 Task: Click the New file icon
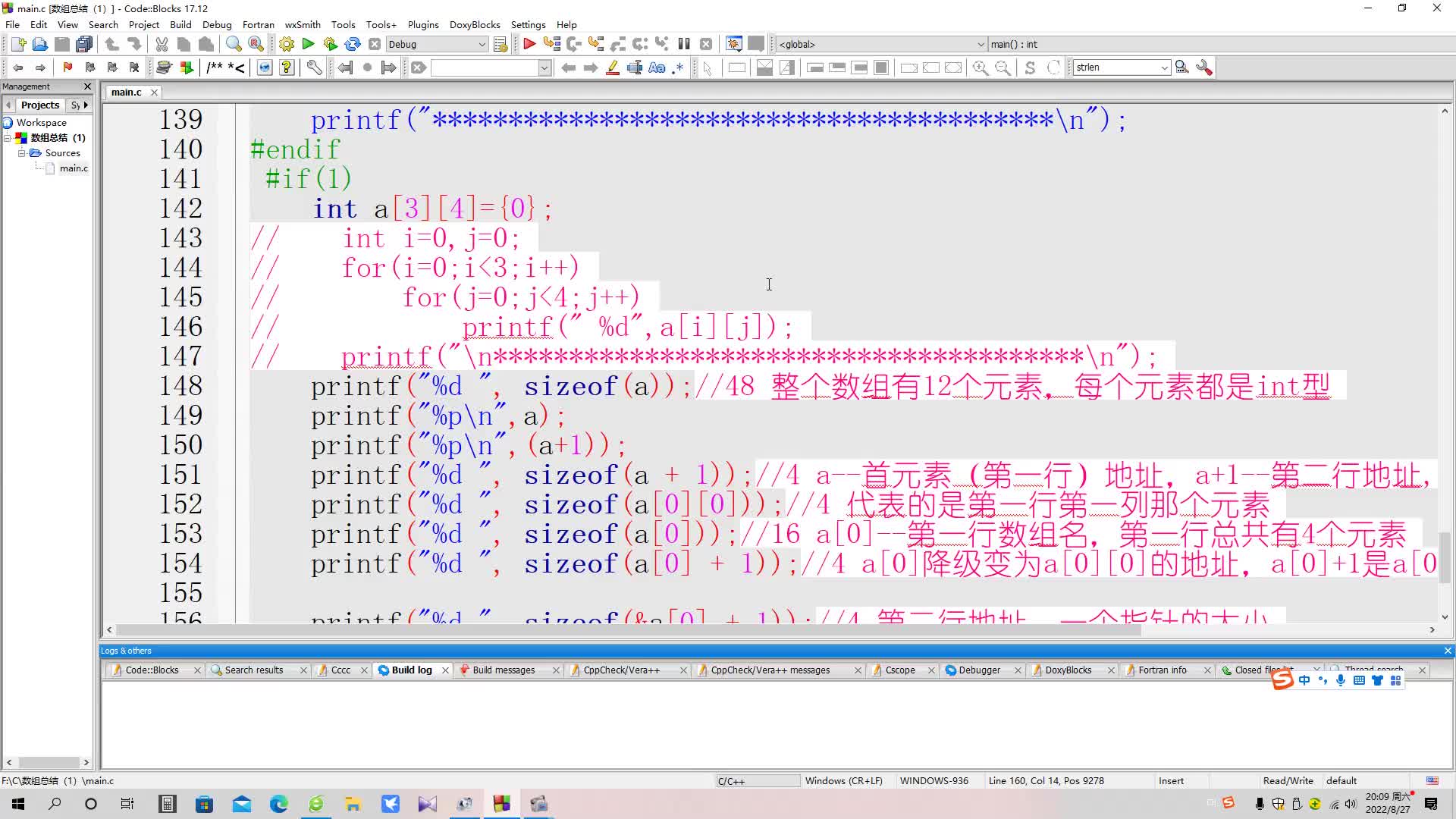pyautogui.click(x=18, y=44)
